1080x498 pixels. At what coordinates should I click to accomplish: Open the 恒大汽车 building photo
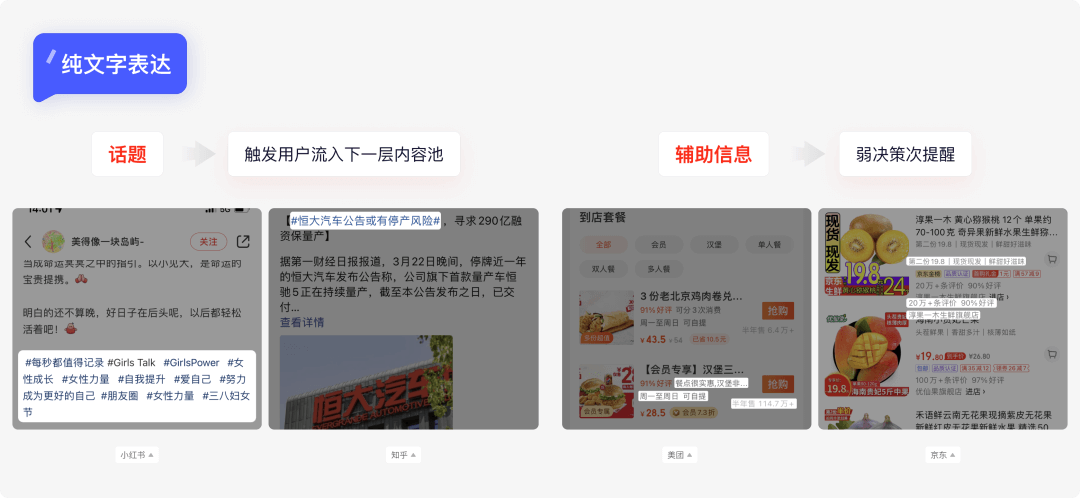(x=366, y=382)
